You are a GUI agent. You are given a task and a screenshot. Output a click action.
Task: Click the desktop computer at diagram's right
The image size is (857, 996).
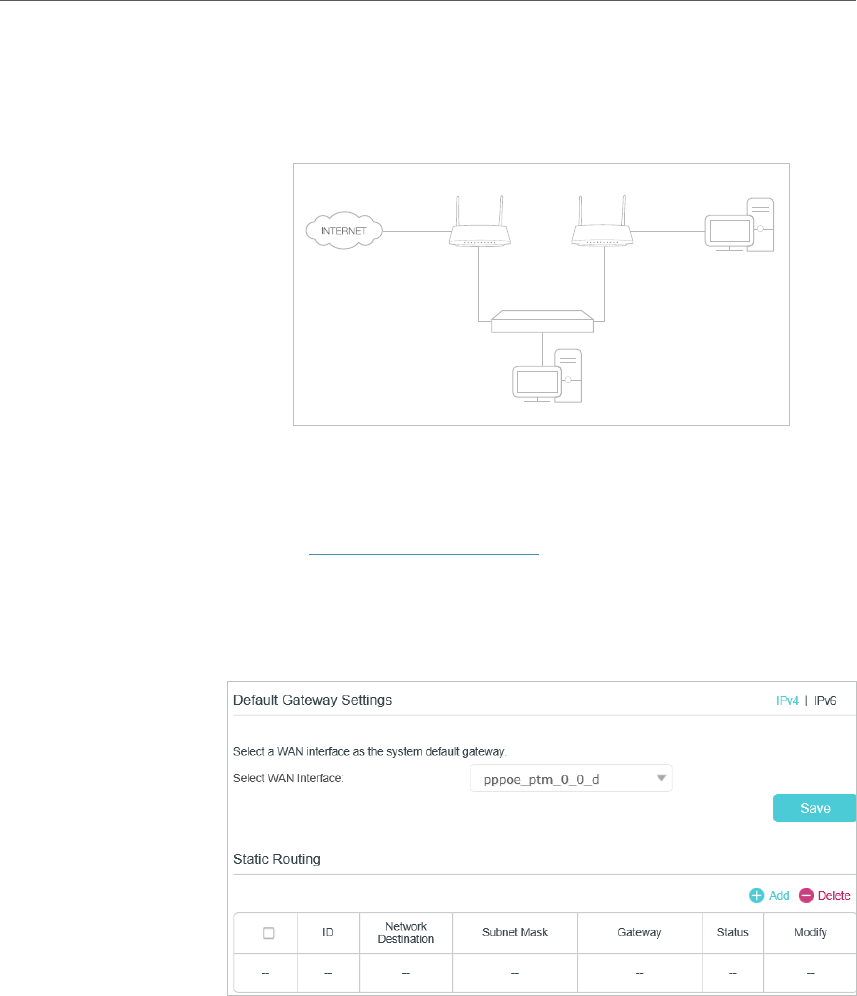click(x=739, y=225)
